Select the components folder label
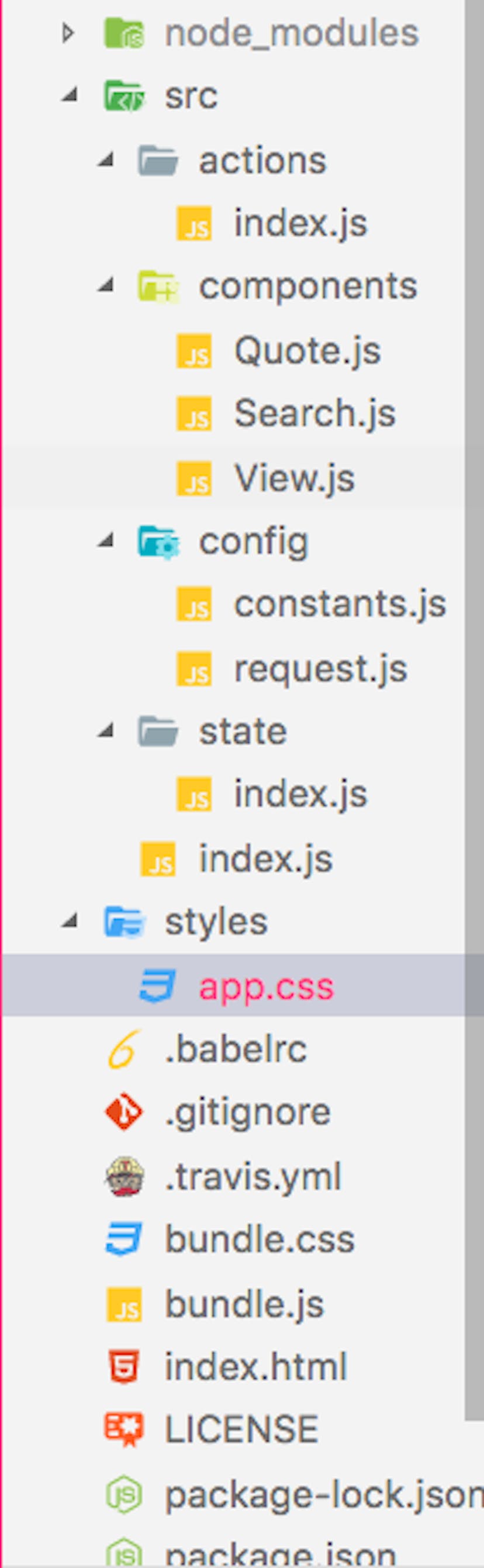The width and height of the screenshot is (484, 1568). tap(308, 286)
